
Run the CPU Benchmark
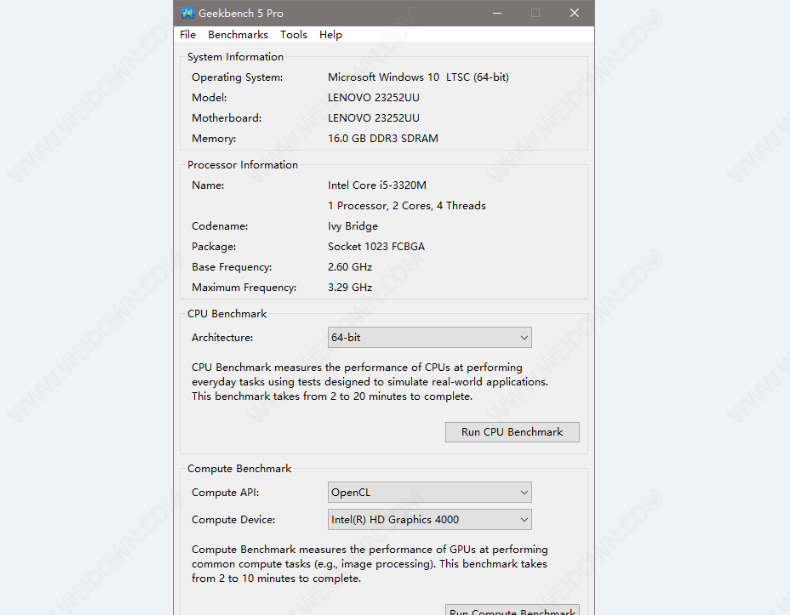click(512, 432)
